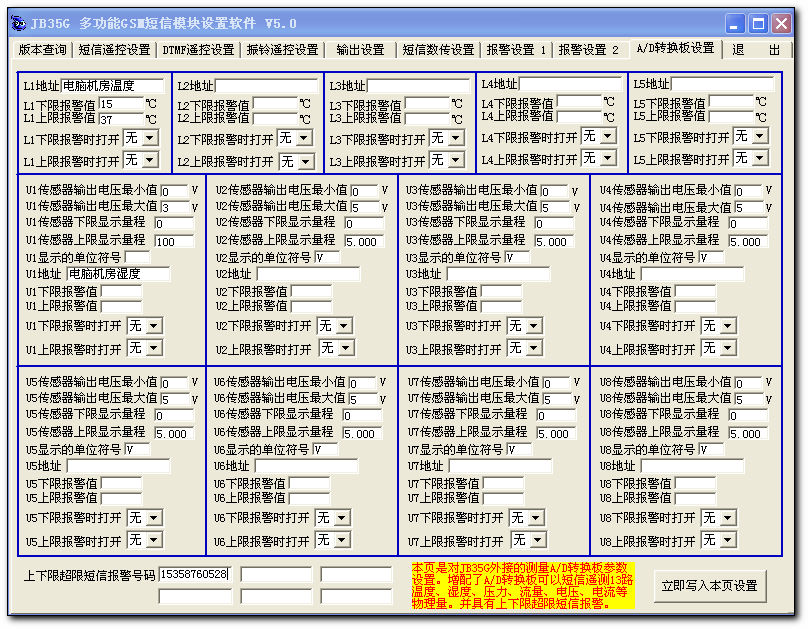This screenshot has height=629, width=808.
Task: Click the U1地址 text field
Action: (x=118, y=274)
